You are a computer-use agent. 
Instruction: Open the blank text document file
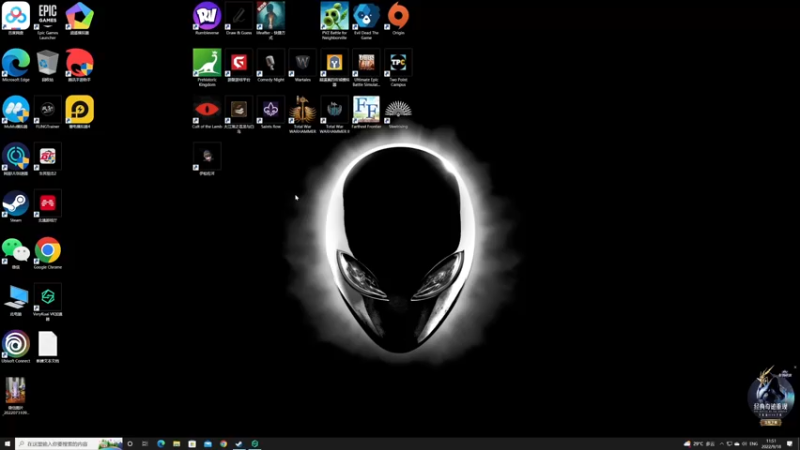point(47,347)
